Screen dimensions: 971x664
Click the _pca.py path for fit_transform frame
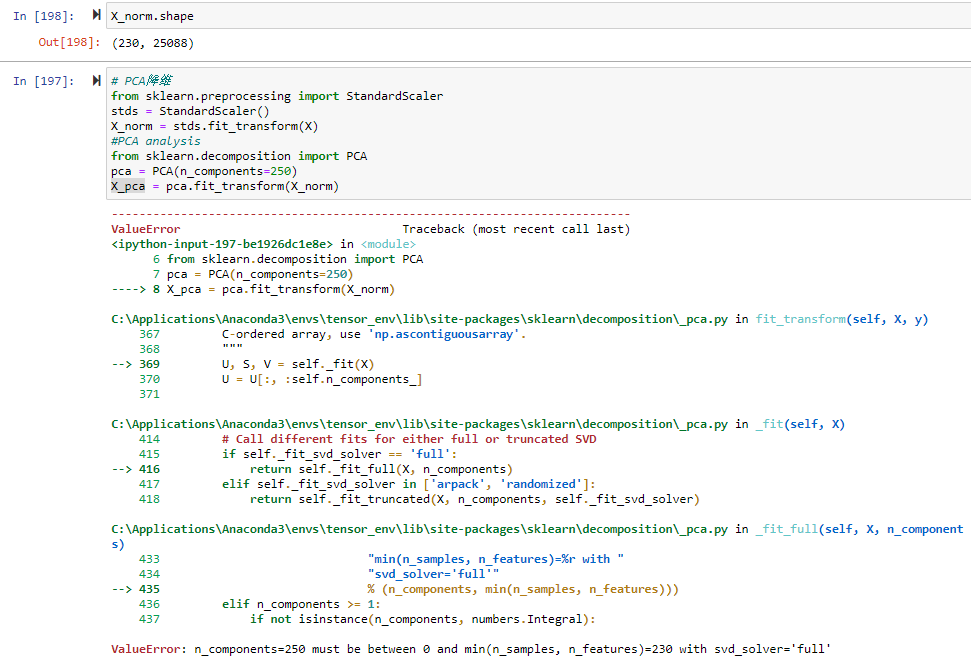point(421,319)
